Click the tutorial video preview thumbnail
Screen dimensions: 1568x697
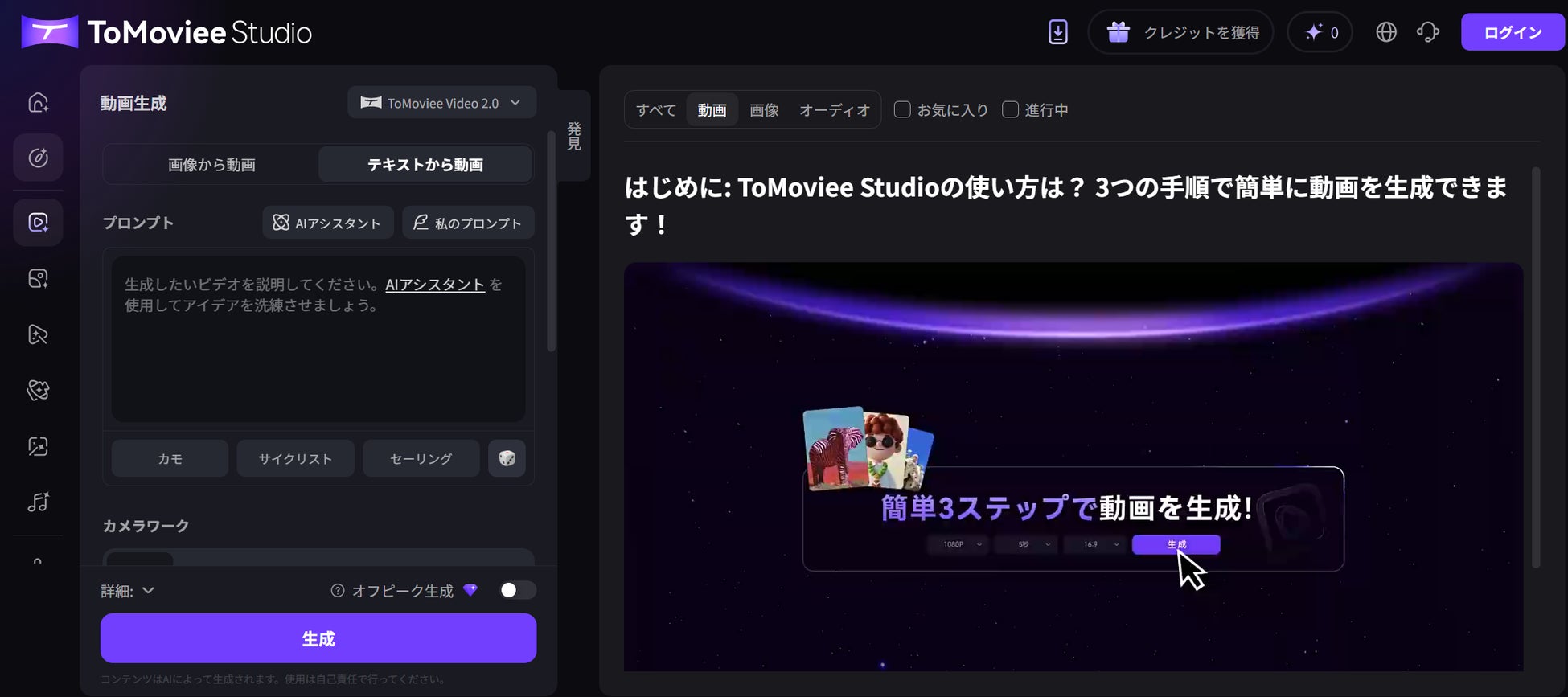point(1073,466)
